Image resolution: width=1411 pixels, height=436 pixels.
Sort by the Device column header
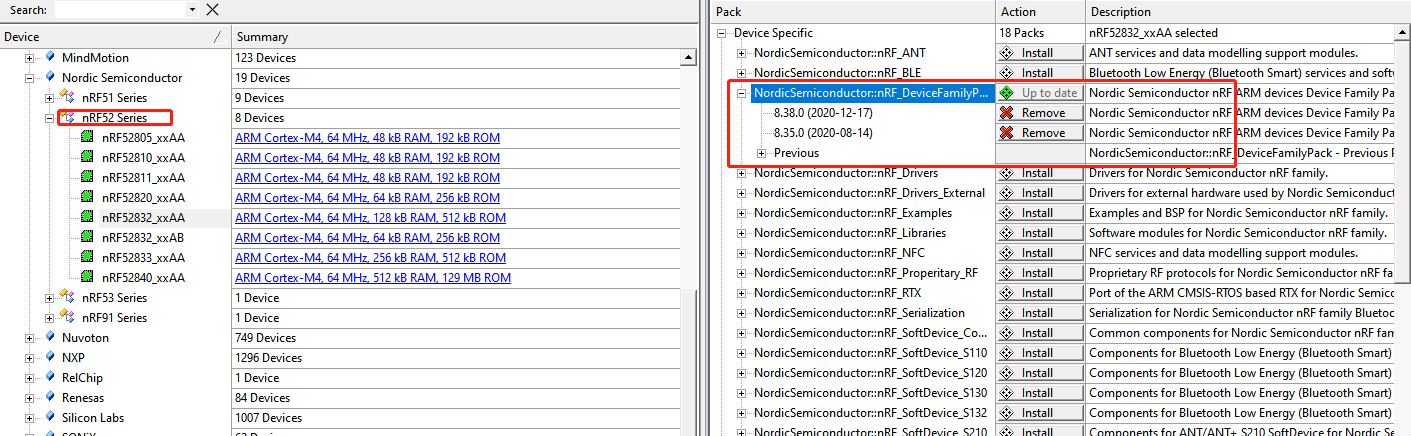tap(115, 36)
